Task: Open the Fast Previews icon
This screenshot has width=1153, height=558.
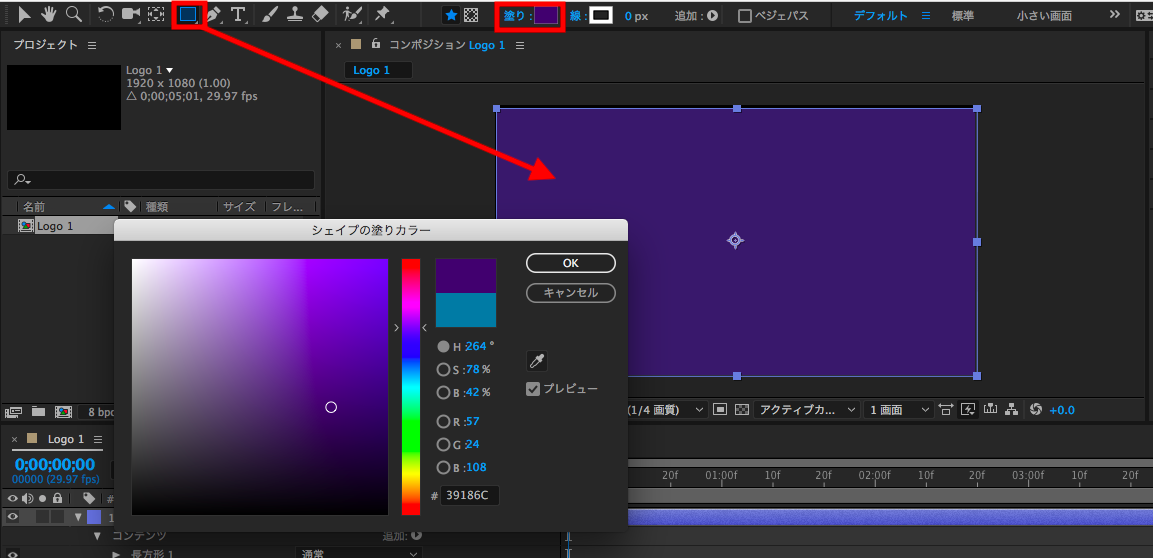Action: tap(968, 409)
